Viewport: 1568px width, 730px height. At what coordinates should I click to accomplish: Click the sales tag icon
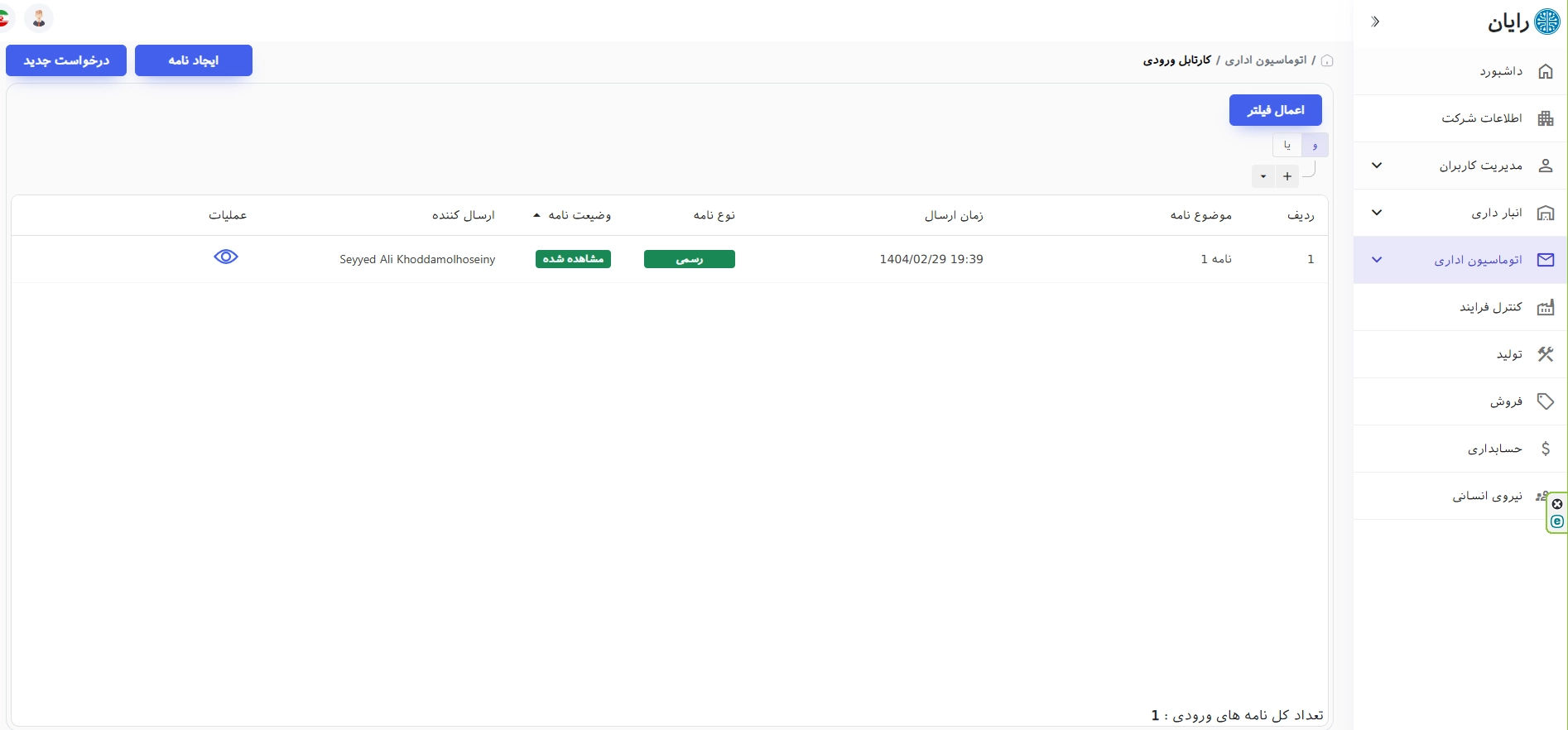click(x=1546, y=401)
